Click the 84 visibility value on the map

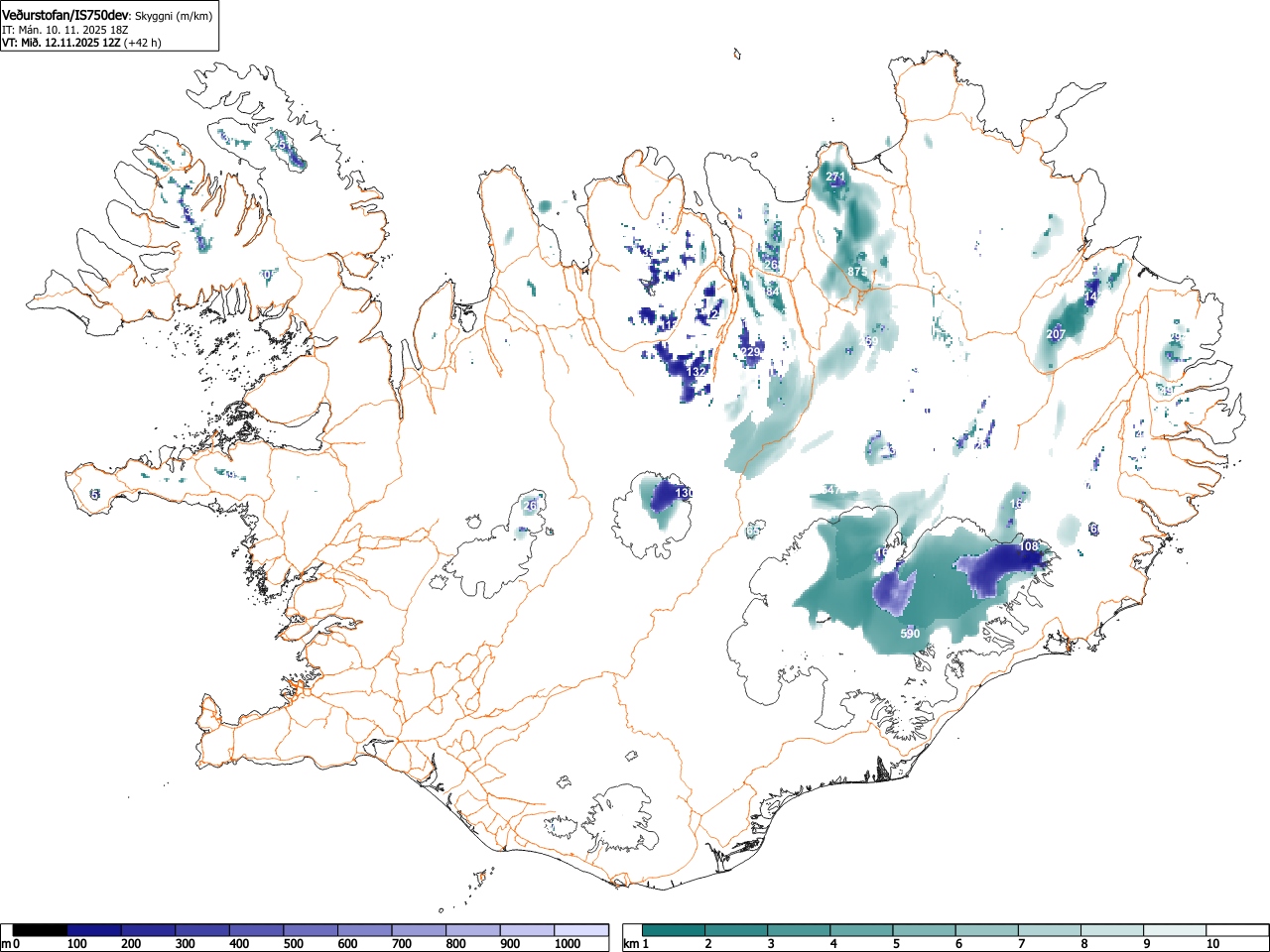point(773,292)
